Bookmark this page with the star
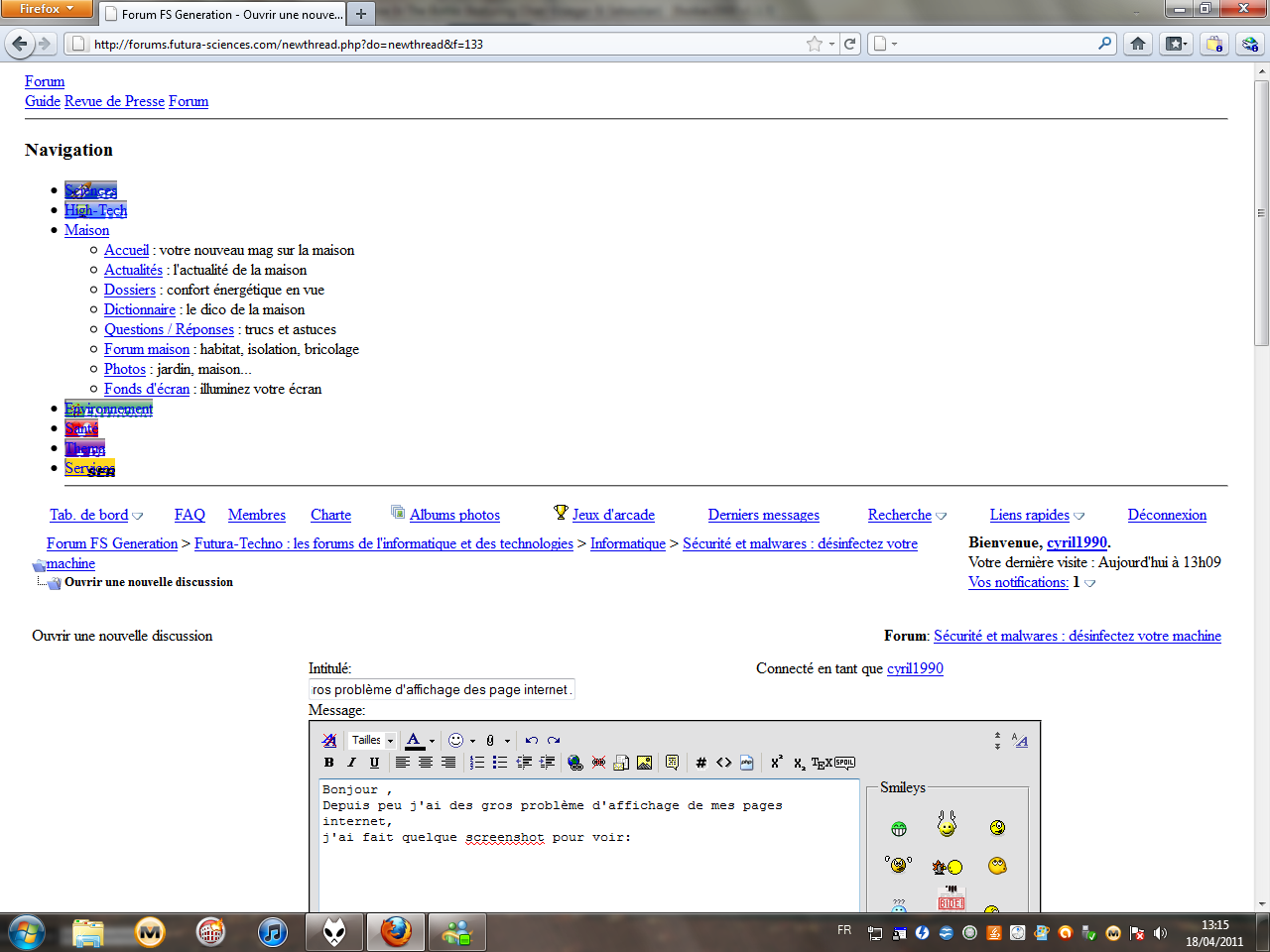The image size is (1270, 952). tap(815, 44)
